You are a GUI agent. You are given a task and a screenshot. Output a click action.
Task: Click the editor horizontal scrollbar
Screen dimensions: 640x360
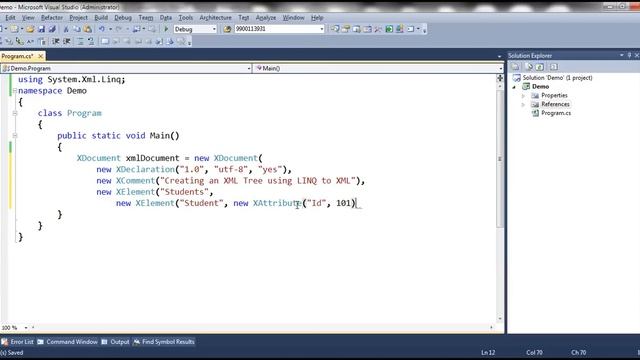coord(261,327)
